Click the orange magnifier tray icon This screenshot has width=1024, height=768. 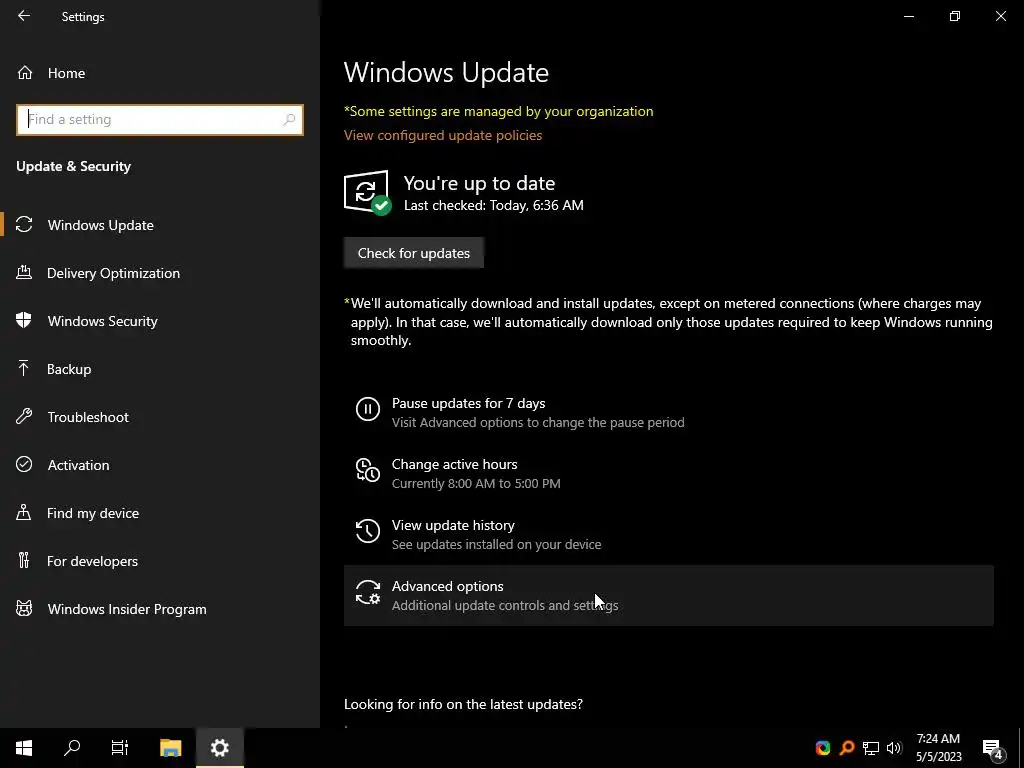[847, 748]
